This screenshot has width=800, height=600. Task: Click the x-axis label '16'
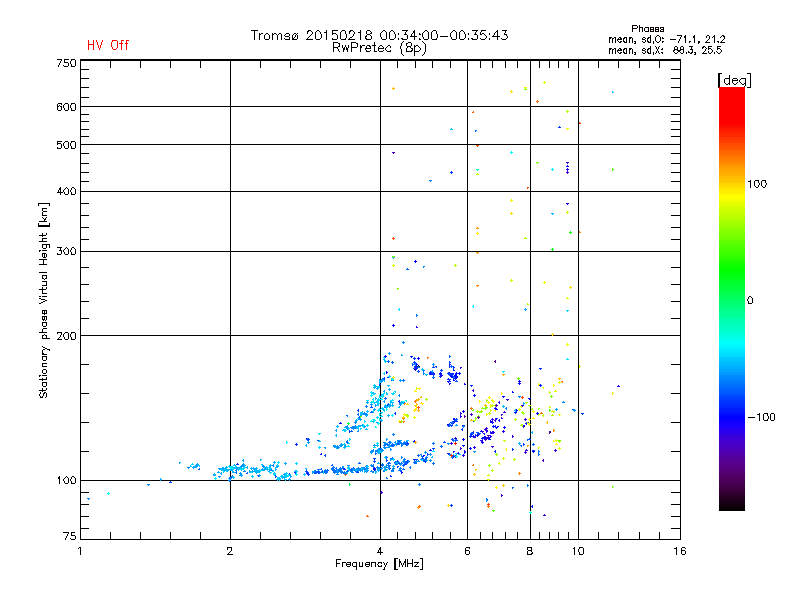point(680,551)
